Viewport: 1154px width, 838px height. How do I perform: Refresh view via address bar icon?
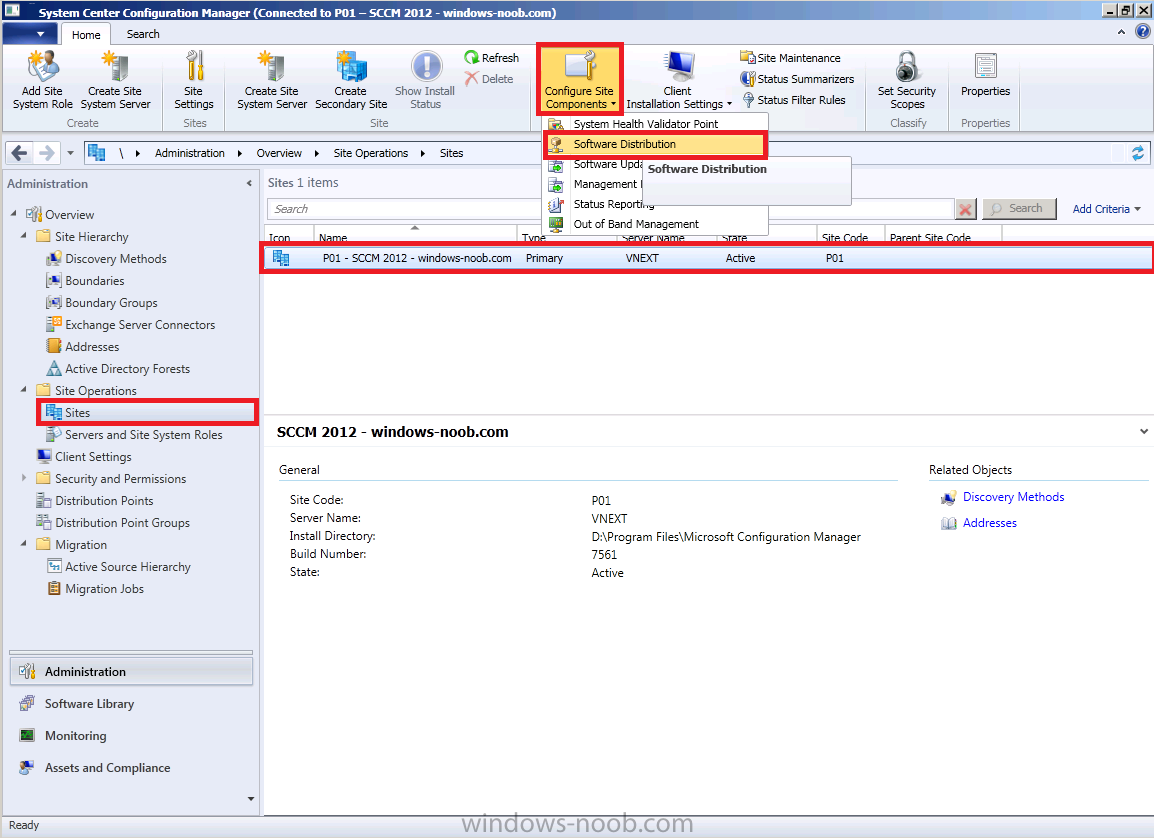coord(1138,153)
